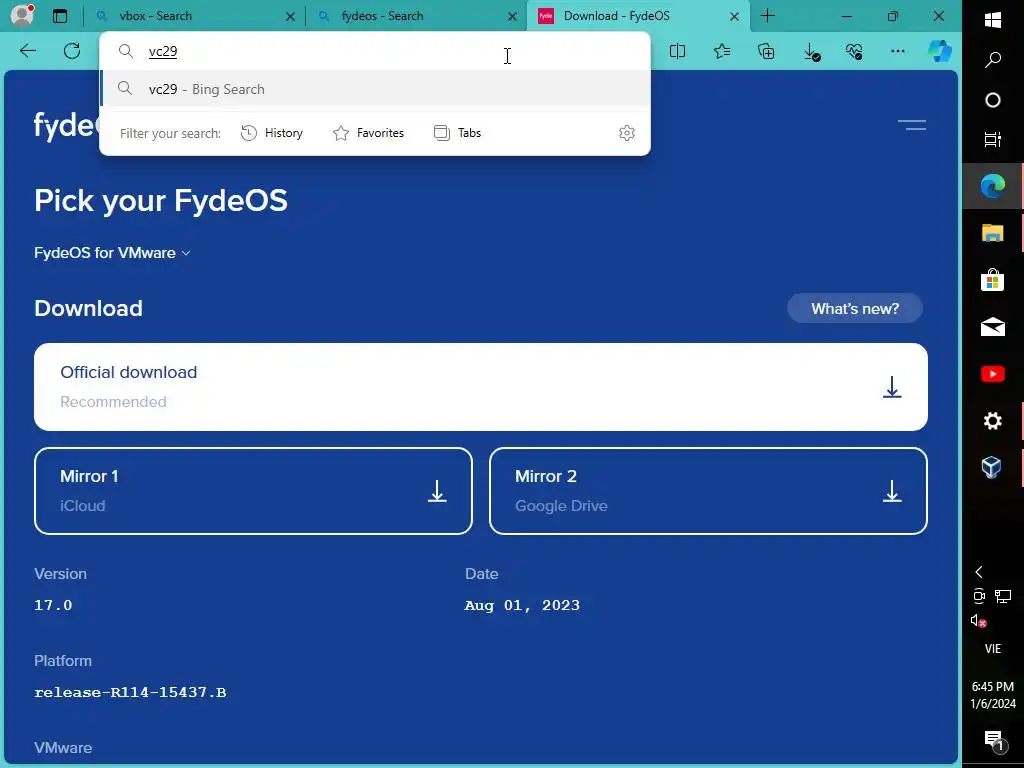This screenshot has width=1024, height=768.
Task: Click the network tray icon
Action: click(1003, 596)
